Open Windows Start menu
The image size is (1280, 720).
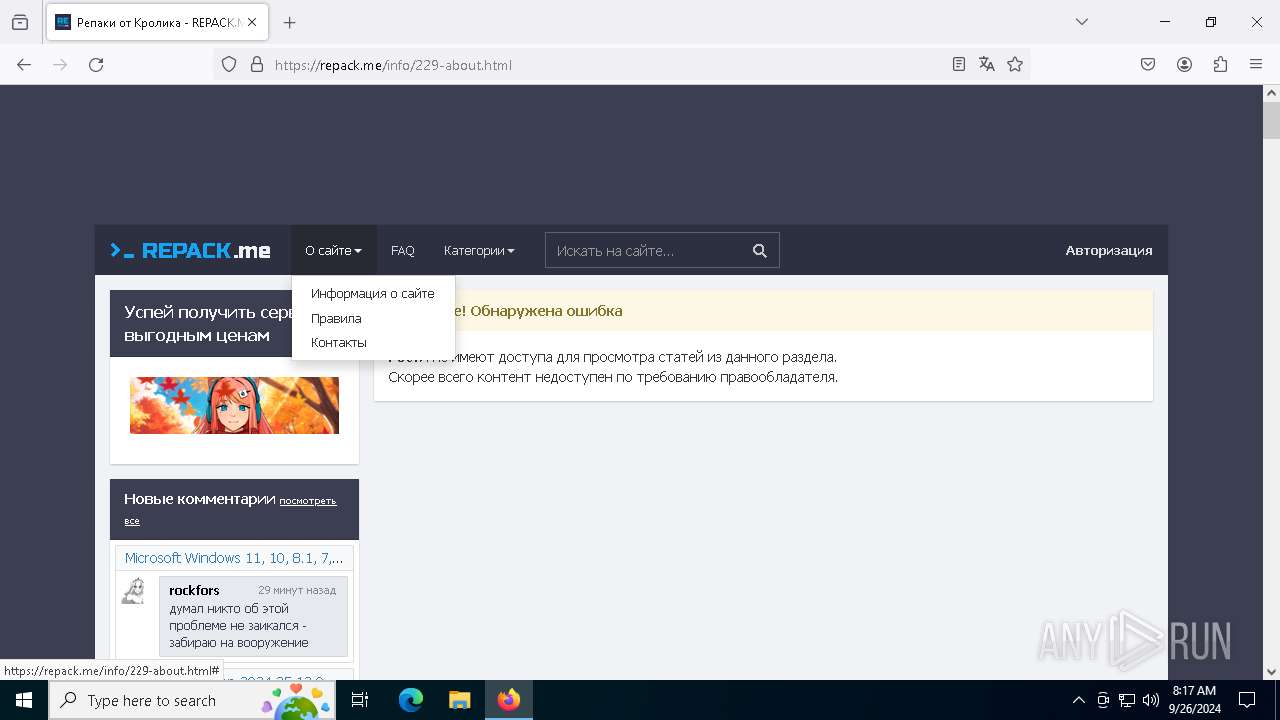click(x=24, y=700)
